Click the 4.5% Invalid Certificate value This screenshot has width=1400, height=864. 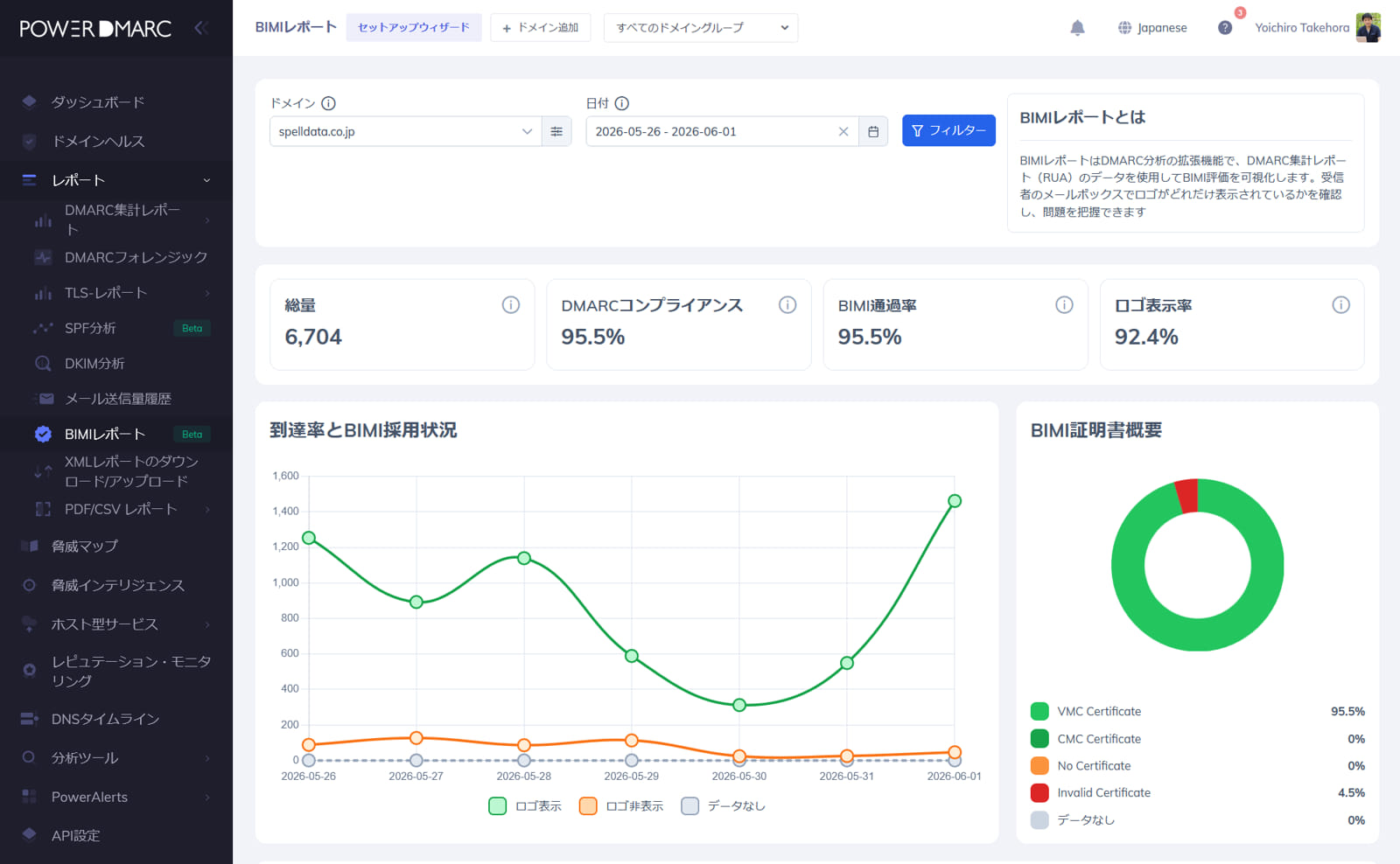coord(1351,792)
